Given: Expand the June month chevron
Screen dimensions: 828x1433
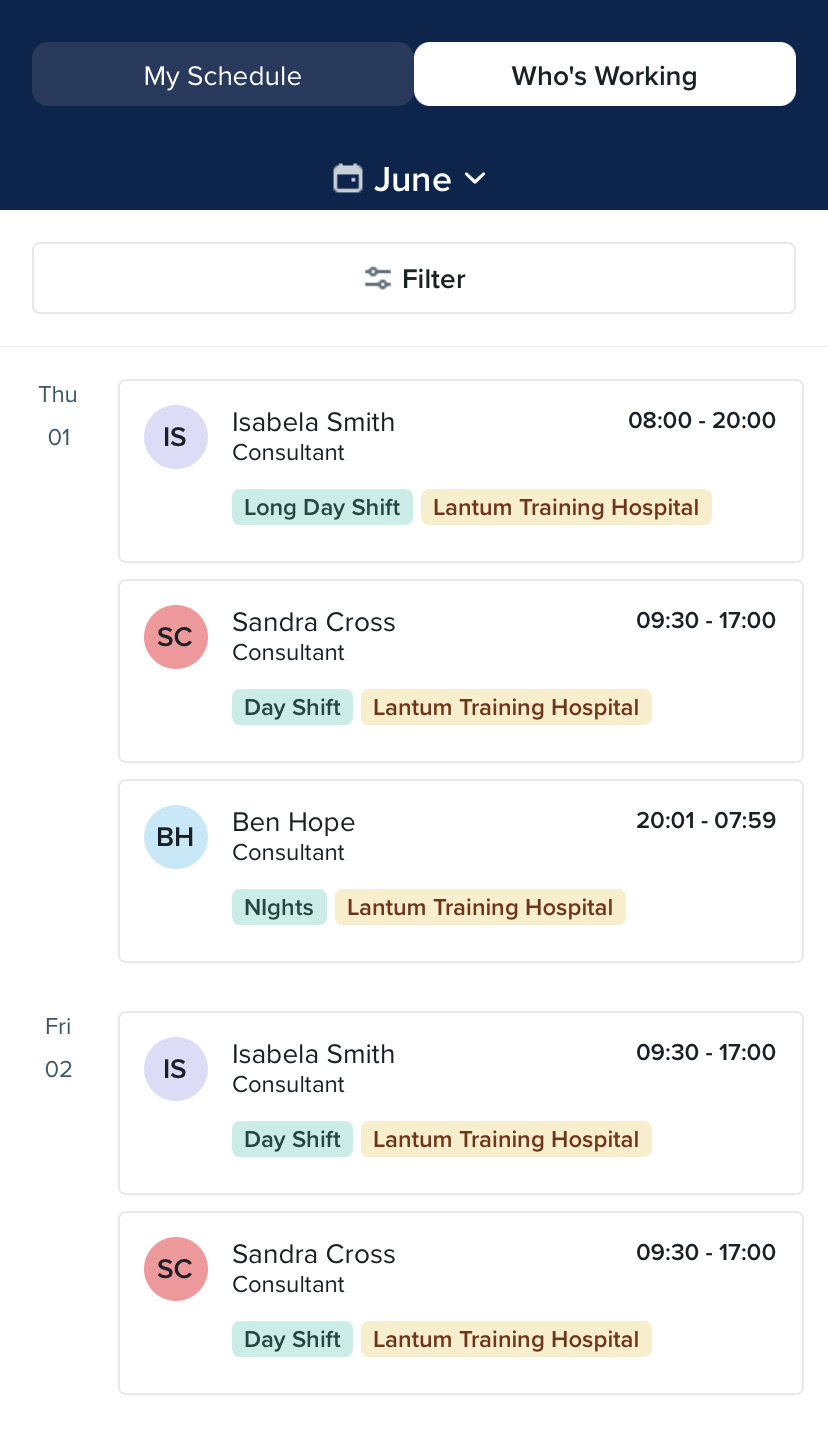Looking at the screenshot, I should [x=475, y=179].
